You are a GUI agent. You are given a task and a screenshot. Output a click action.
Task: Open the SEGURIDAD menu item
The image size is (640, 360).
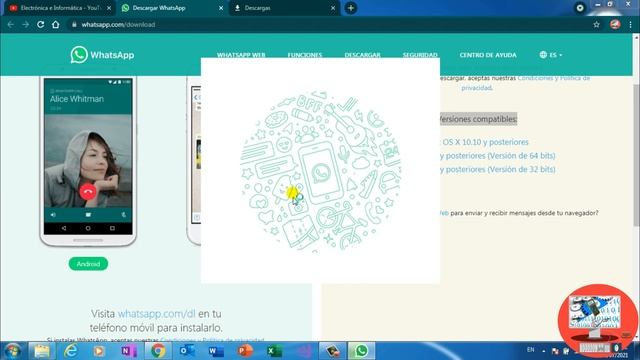click(x=420, y=55)
